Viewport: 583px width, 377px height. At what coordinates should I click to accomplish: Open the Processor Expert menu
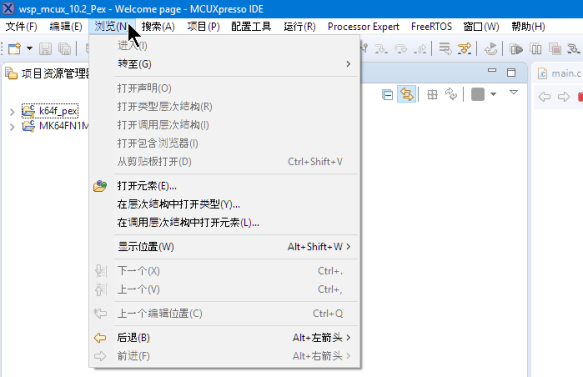[363, 27]
